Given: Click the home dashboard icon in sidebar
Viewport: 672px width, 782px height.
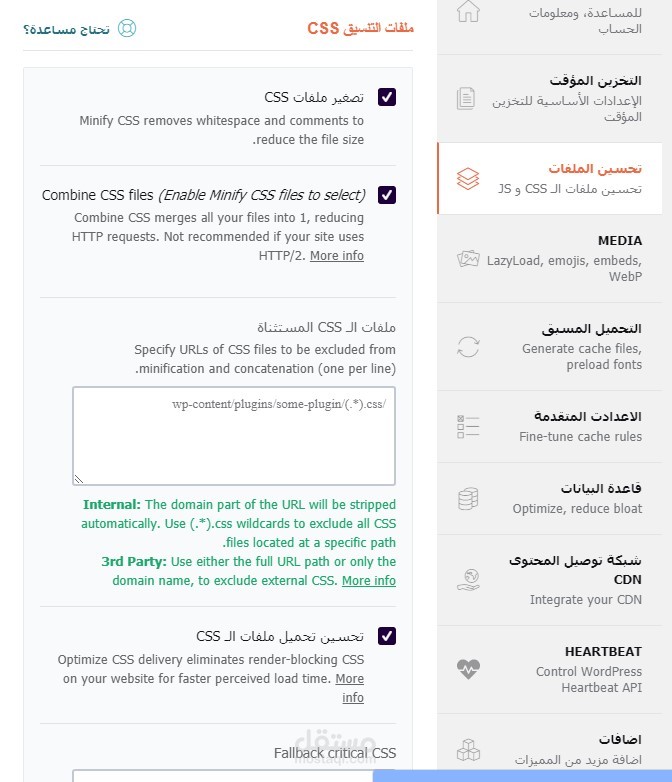Looking at the screenshot, I should tap(468, 11).
